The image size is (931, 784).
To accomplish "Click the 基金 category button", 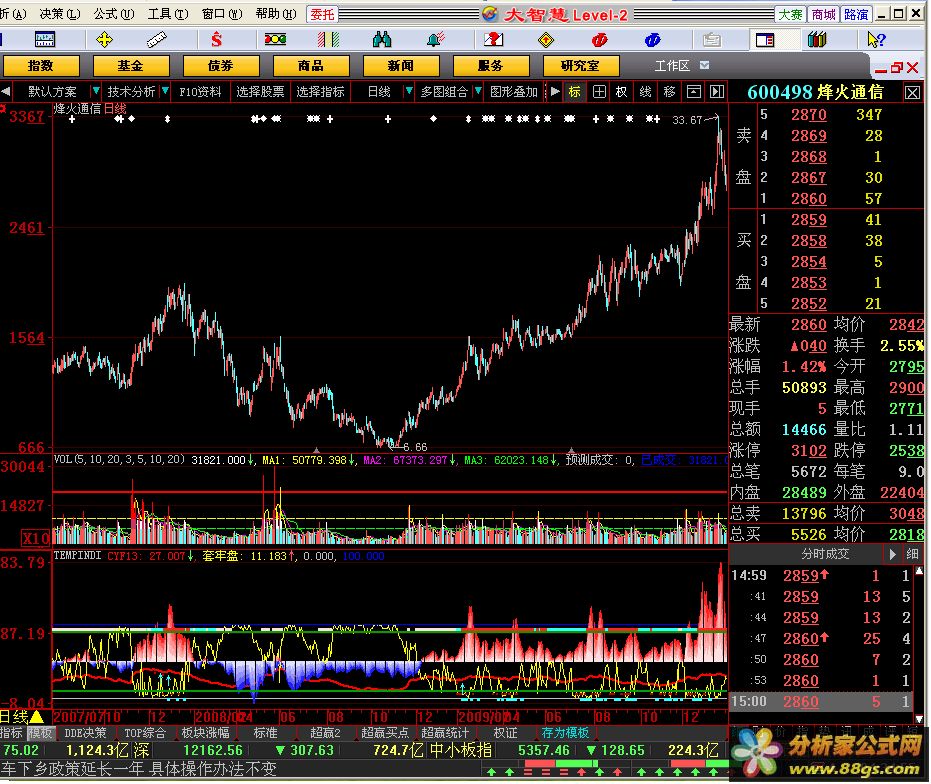I will [131, 65].
